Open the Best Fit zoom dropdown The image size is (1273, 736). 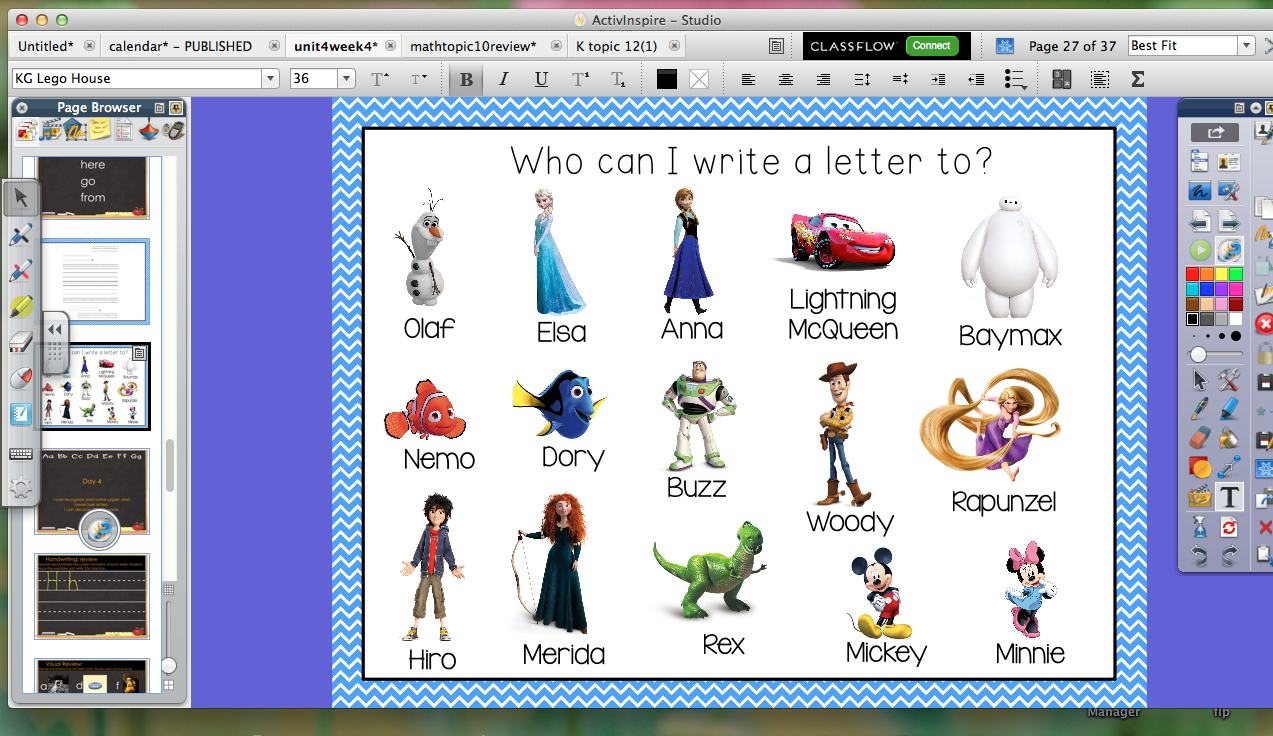[1246, 46]
